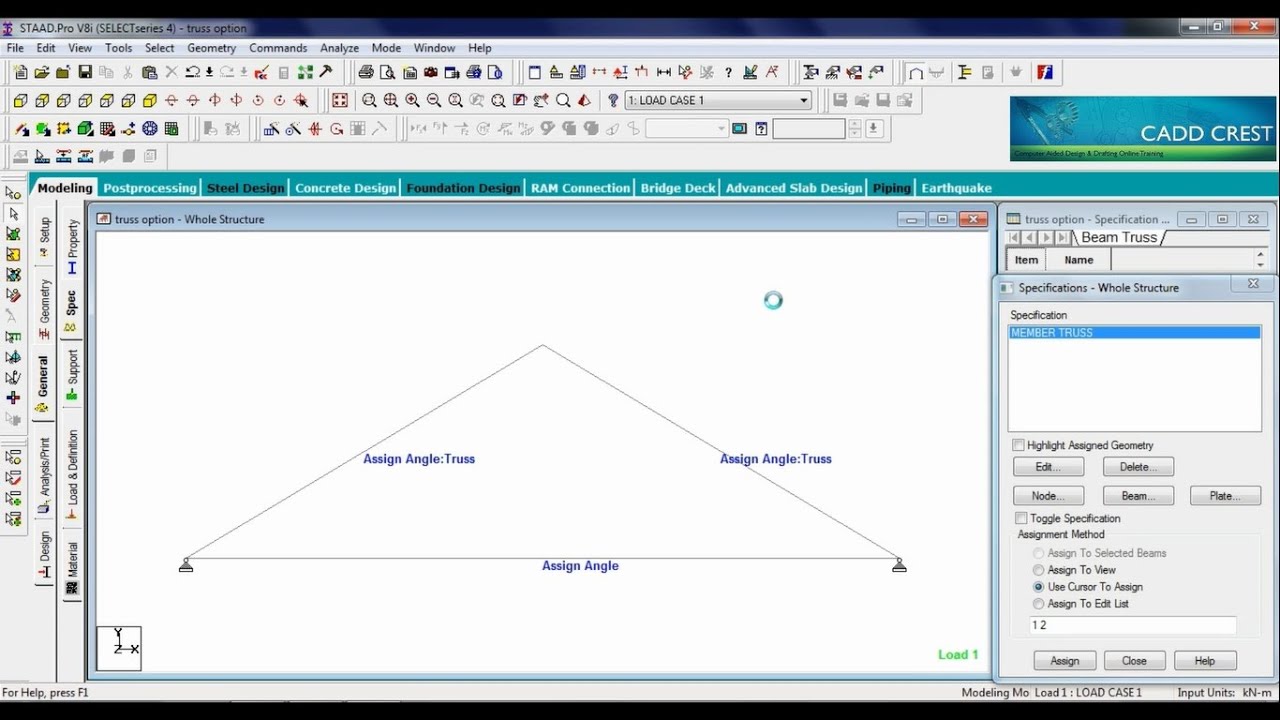1280x720 pixels.
Task: Select MEMBER TRUSS in Specification list
Action: [x=1134, y=333]
